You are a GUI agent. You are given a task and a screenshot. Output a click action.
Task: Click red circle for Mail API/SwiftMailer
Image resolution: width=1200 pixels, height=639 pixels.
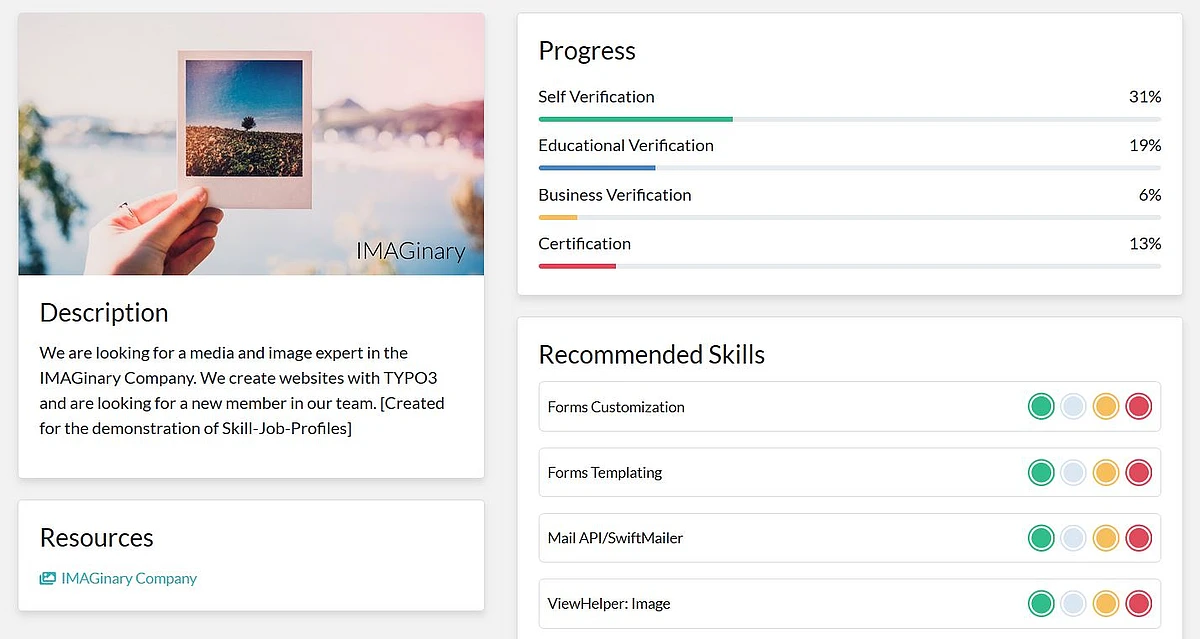click(x=1138, y=538)
